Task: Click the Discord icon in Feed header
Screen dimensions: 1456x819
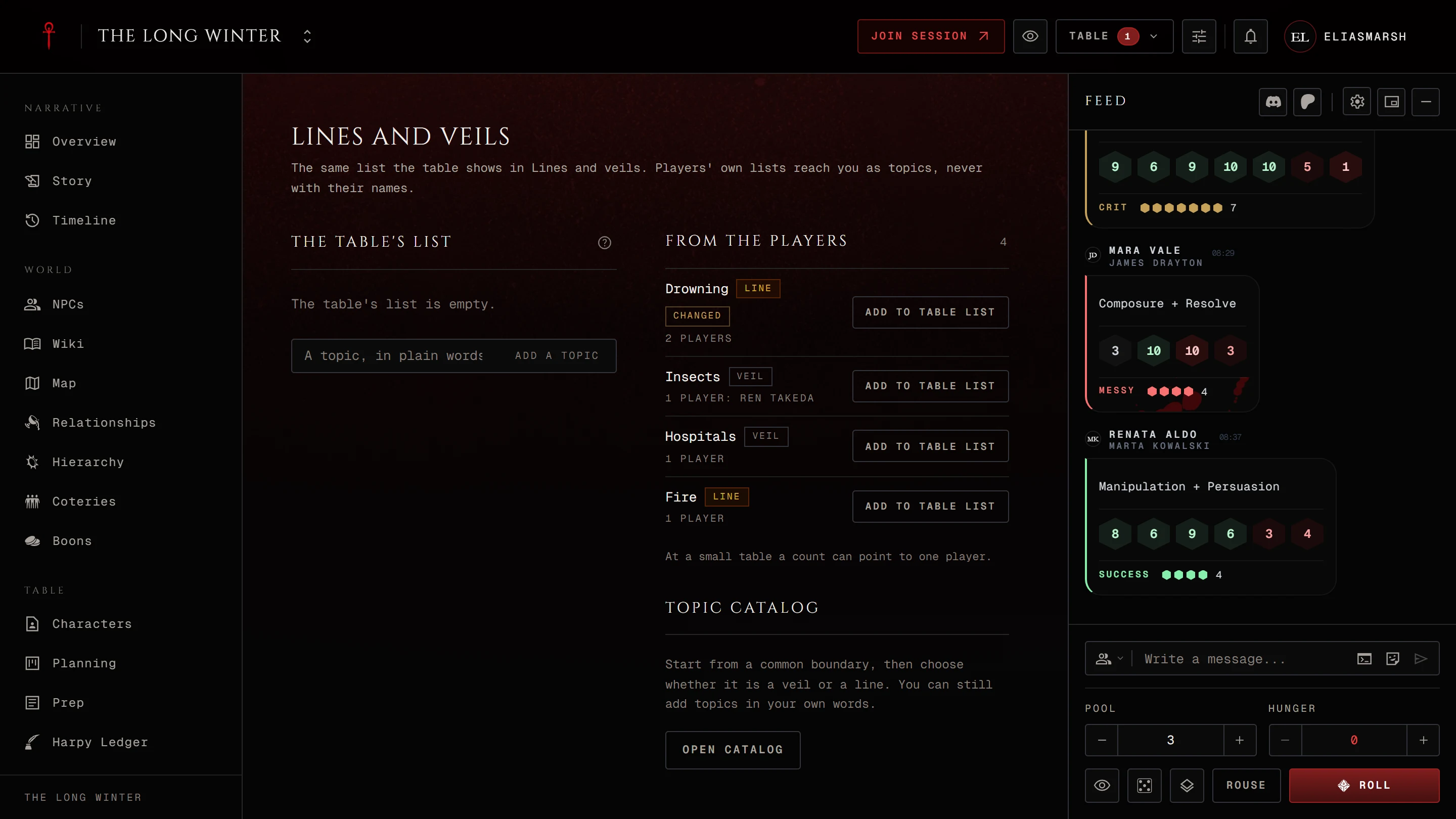Action: coord(1273,102)
